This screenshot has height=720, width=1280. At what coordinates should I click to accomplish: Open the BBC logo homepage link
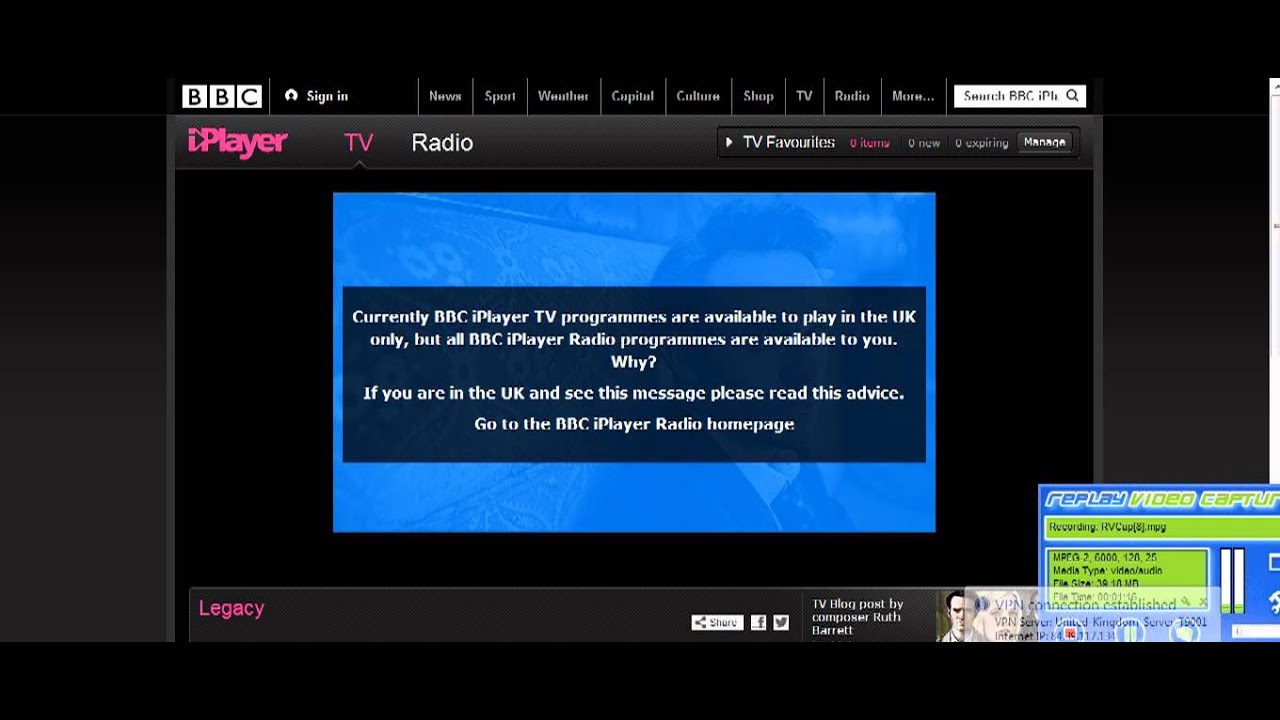click(x=222, y=96)
